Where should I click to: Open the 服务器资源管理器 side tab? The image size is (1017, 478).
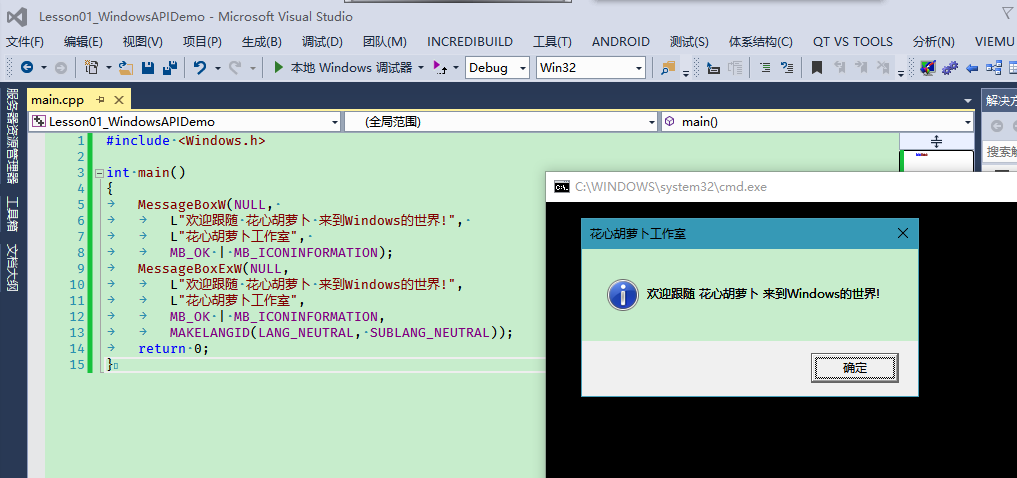coord(13,137)
